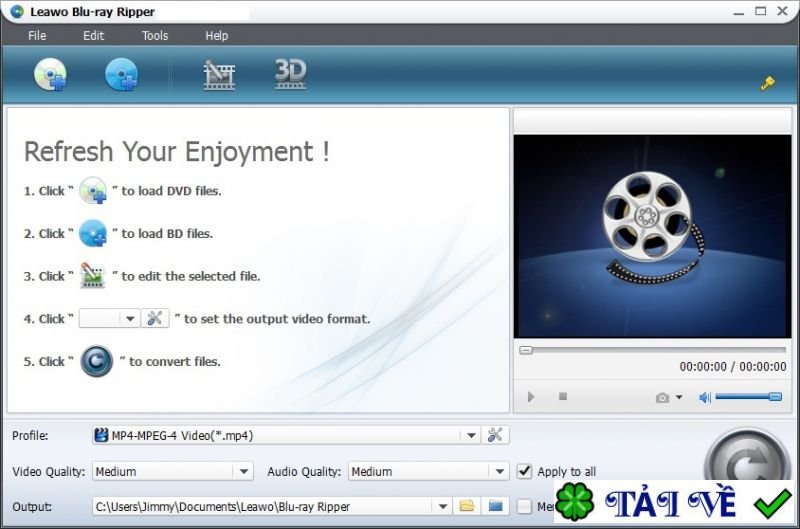Open the Edit menu
Image resolution: width=800 pixels, height=529 pixels.
pyautogui.click(x=93, y=35)
